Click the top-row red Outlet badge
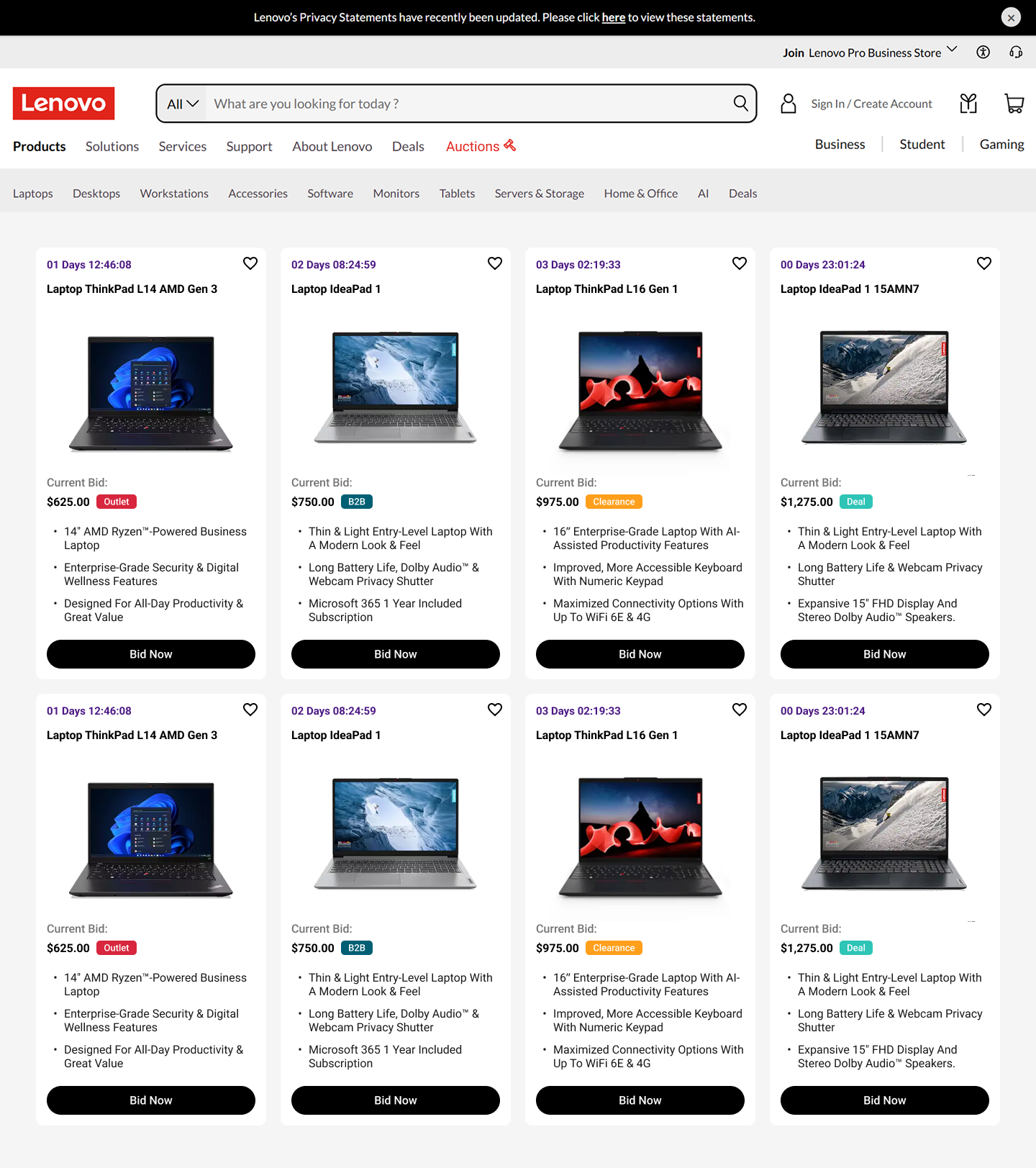The width and height of the screenshot is (1036, 1168). pos(117,502)
